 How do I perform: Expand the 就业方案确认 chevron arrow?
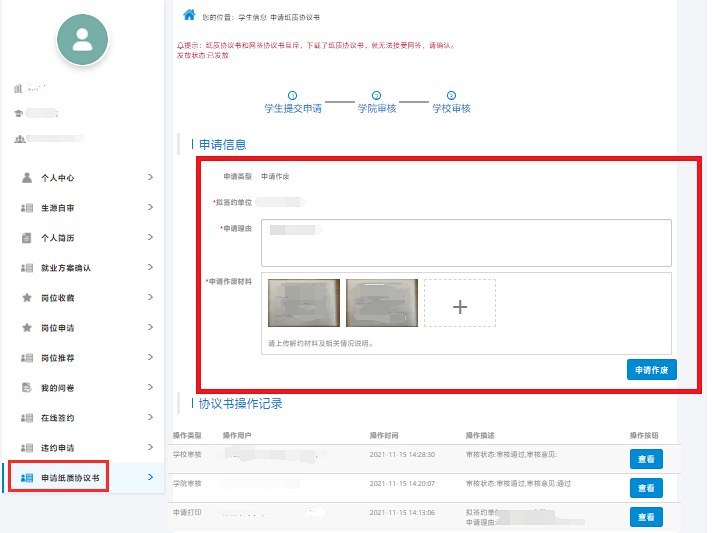[x=150, y=268]
